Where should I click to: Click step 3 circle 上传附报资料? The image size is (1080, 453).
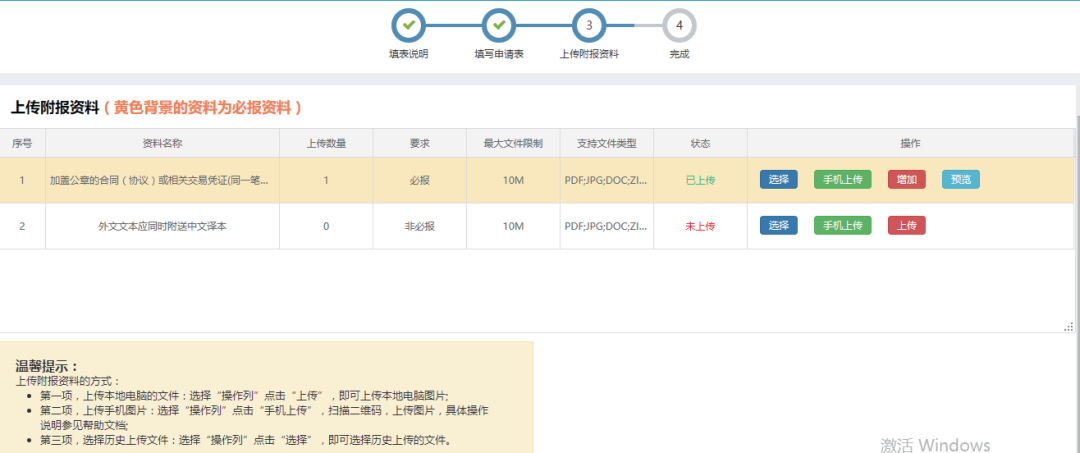pos(589,26)
